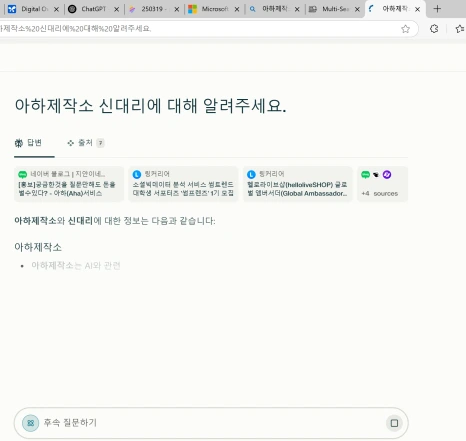Open the 네이버 블로그 source card

[x=69, y=184]
